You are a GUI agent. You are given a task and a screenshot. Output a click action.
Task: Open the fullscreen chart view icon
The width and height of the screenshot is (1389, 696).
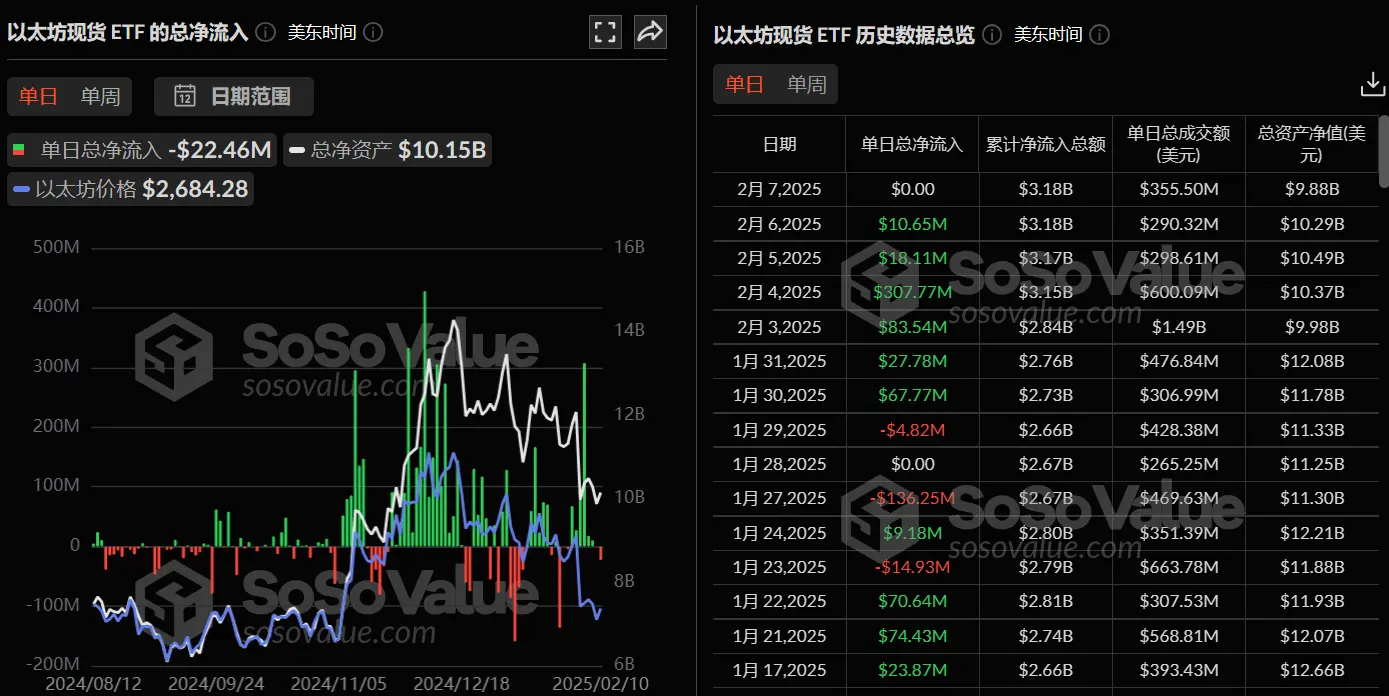click(606, 32)
